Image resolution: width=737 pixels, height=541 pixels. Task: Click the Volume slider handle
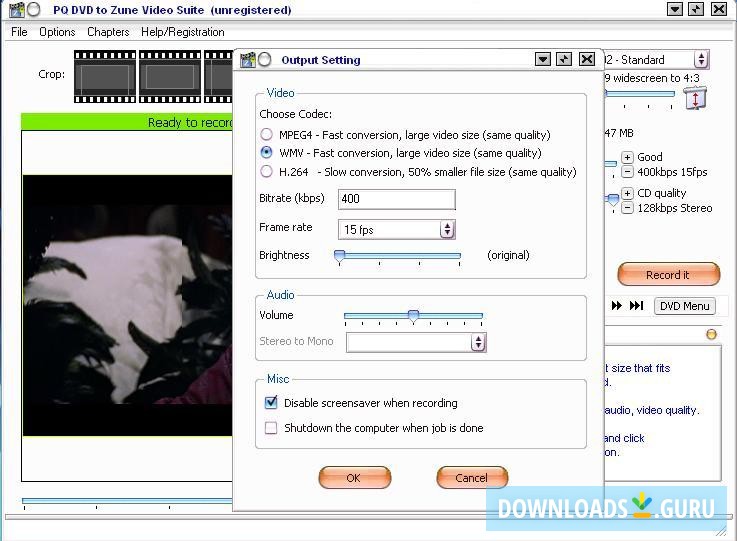coord(413,316)
